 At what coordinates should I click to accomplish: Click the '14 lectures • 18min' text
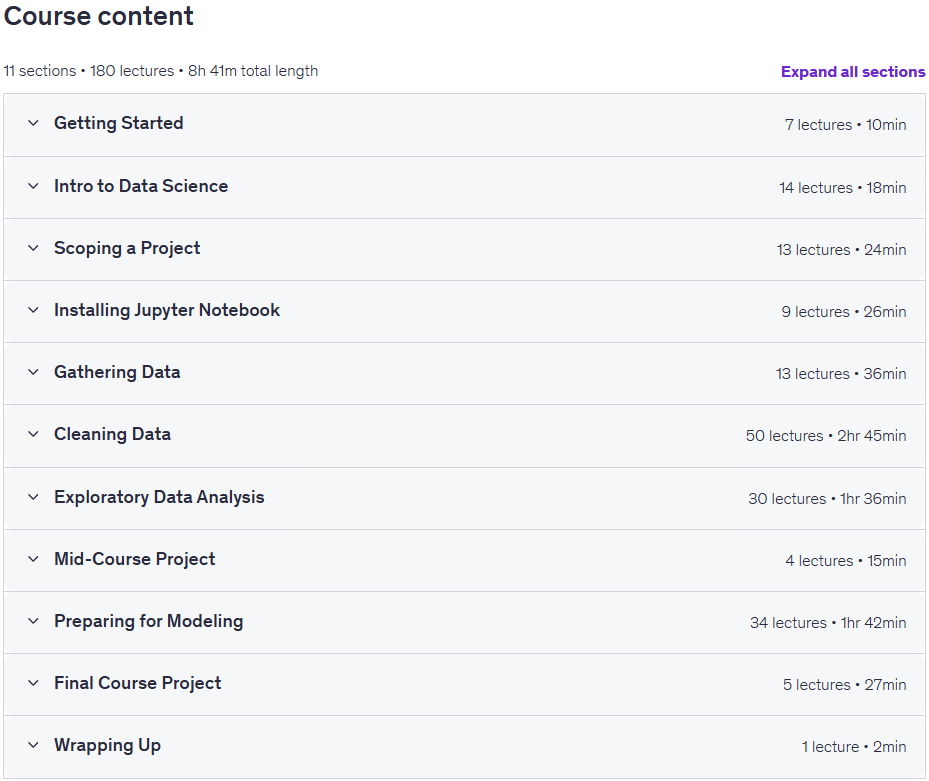click(x=842, y=188)
